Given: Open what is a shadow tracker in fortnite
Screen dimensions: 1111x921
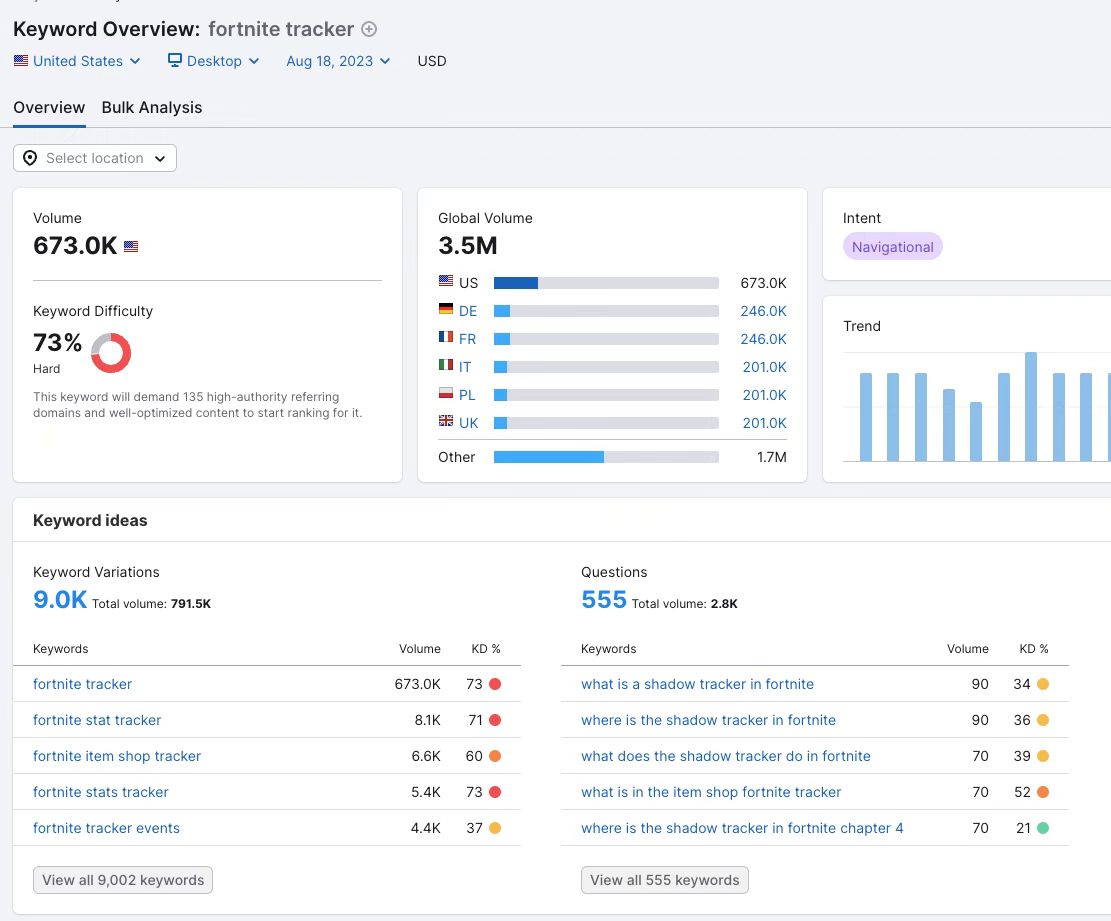Looking at the screenshot, I should [x=697, y=684].
